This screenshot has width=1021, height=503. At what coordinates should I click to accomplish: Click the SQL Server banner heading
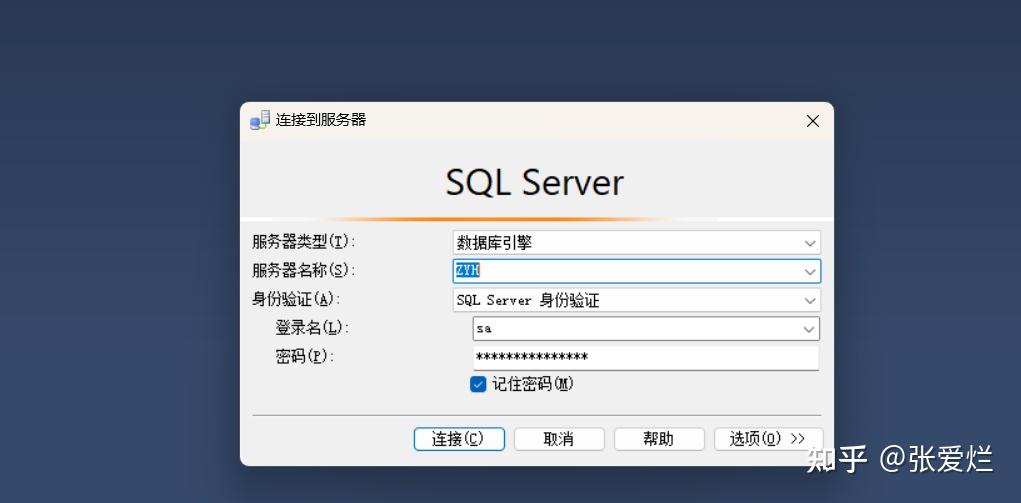coord(535,182)
